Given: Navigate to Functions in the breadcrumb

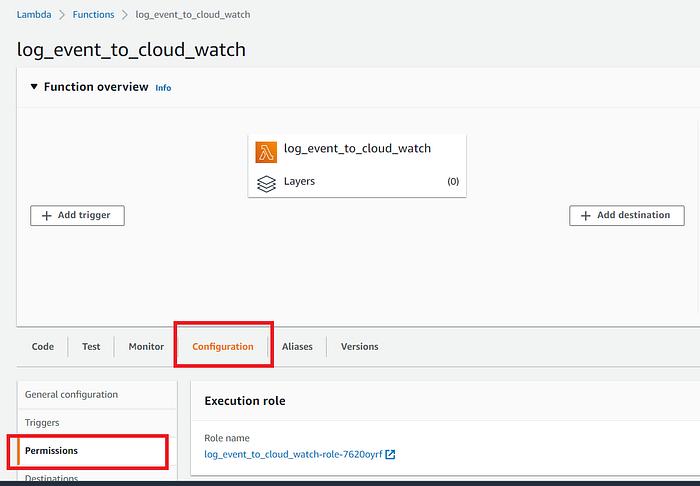Looking at the screenshot, I should coord(93,15).
